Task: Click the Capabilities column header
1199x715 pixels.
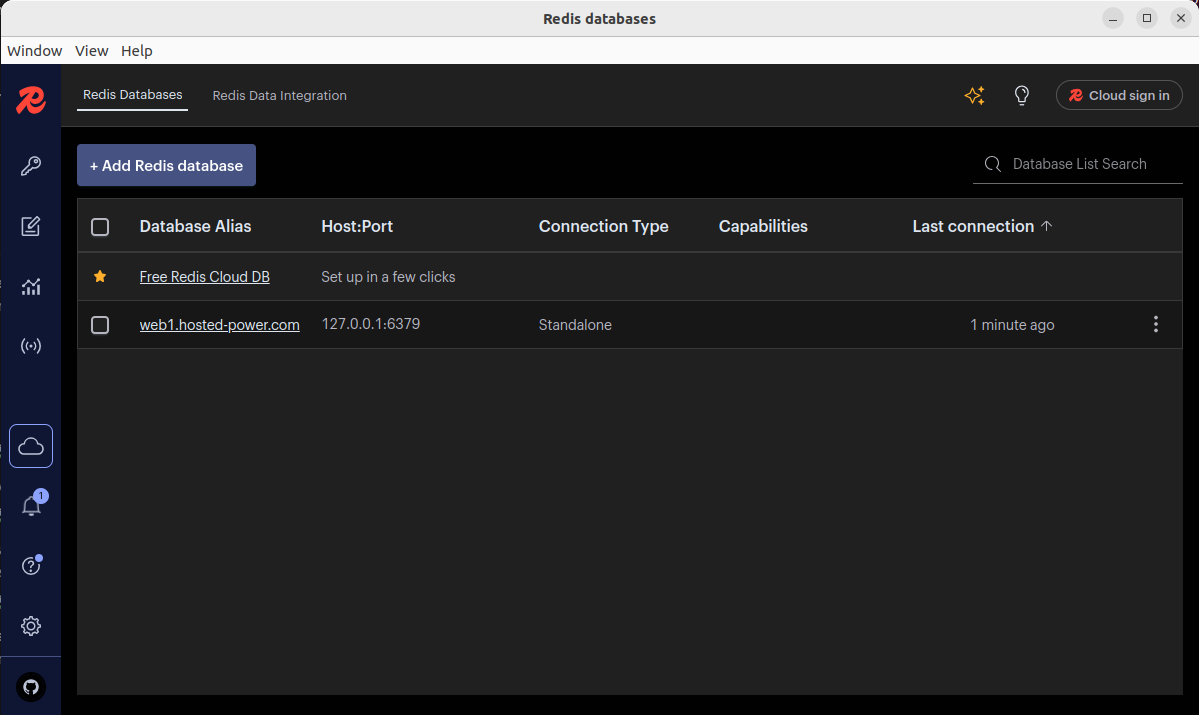Action: tap(763, 226)
